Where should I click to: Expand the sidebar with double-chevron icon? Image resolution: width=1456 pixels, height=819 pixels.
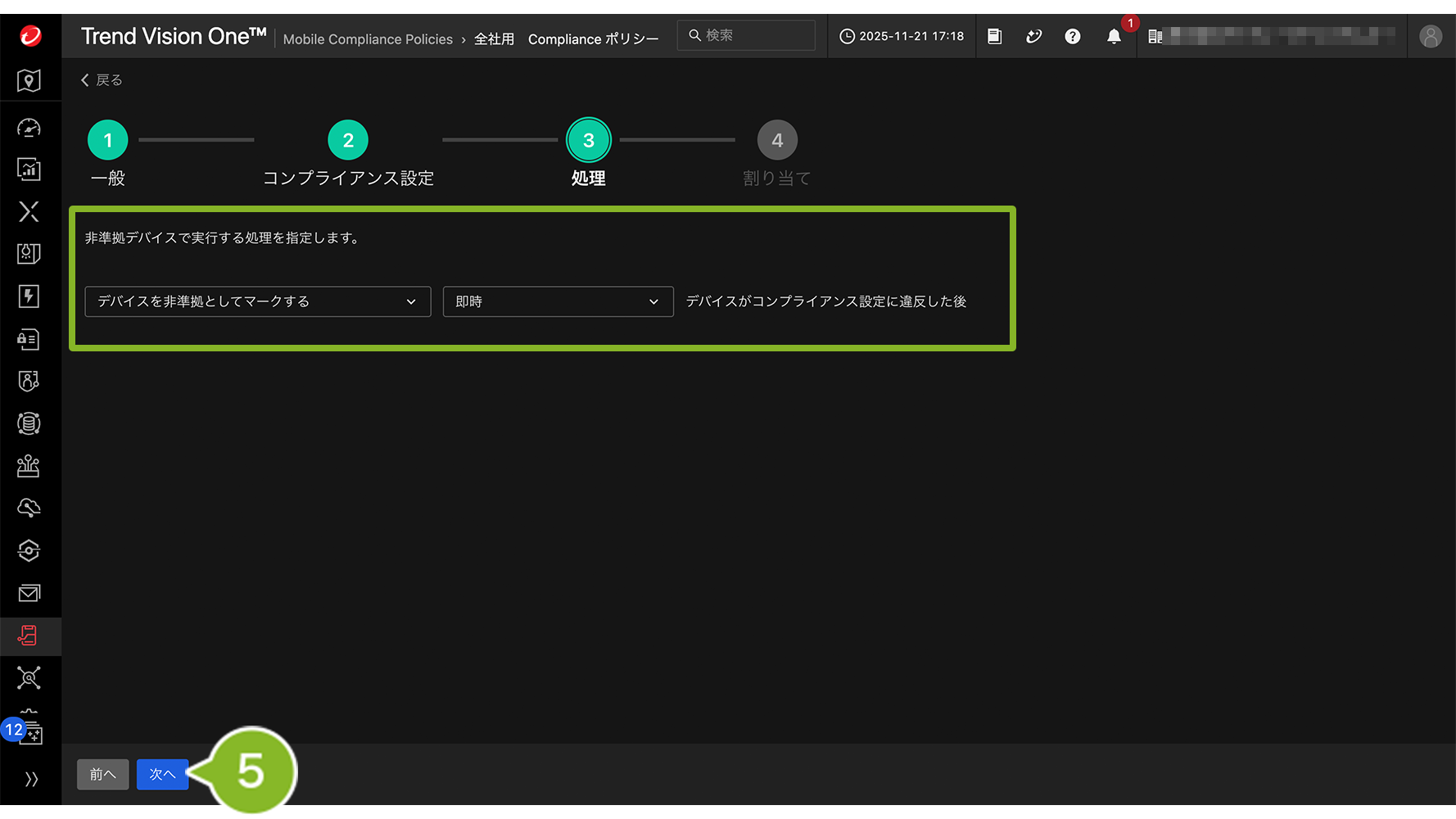tap(31, 779)
